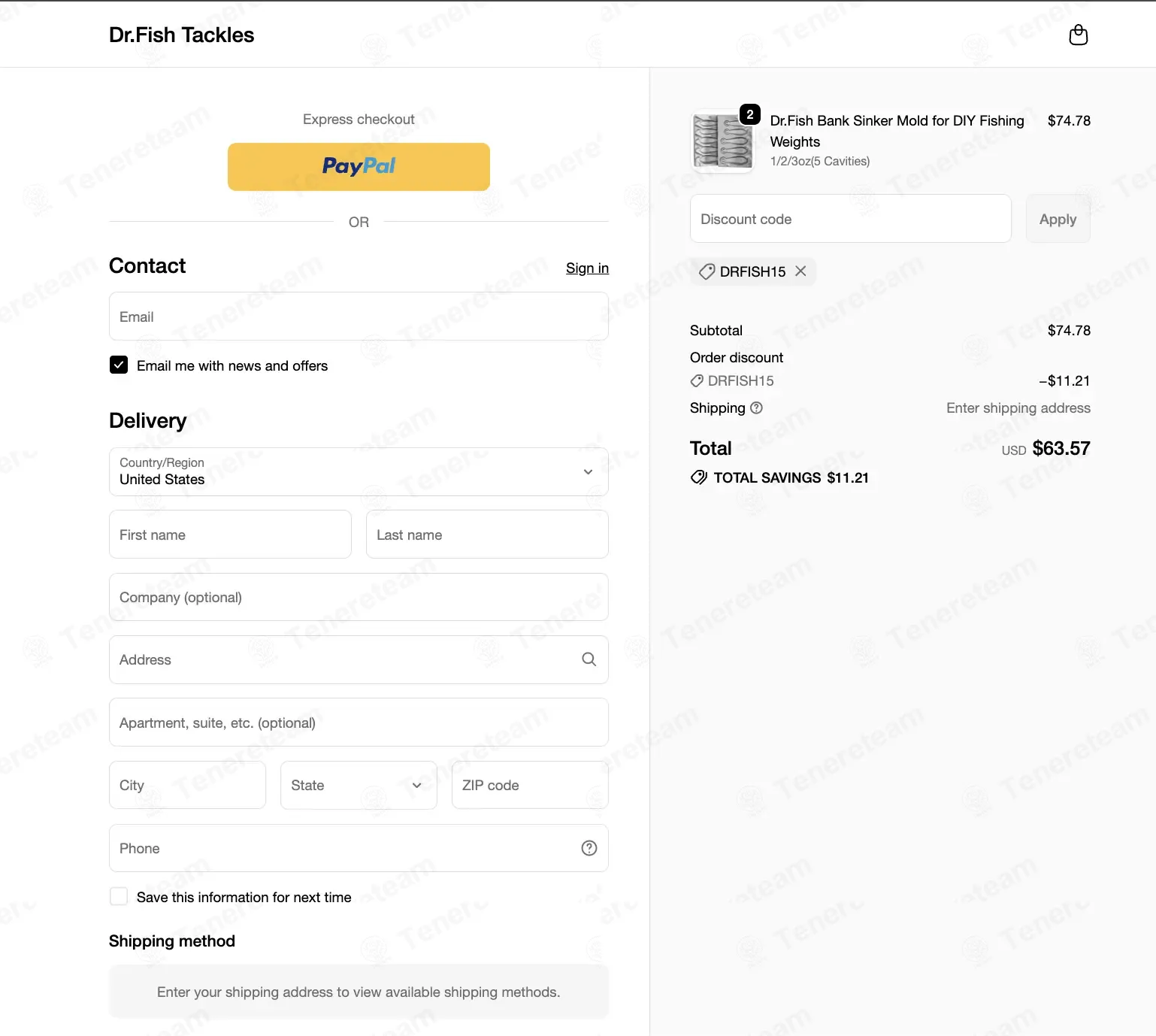This screenshot has width=1156, height=1036.
Task: Click the Dr.Fish Bank Sinker Mold product title
Action: click(897, 131)
